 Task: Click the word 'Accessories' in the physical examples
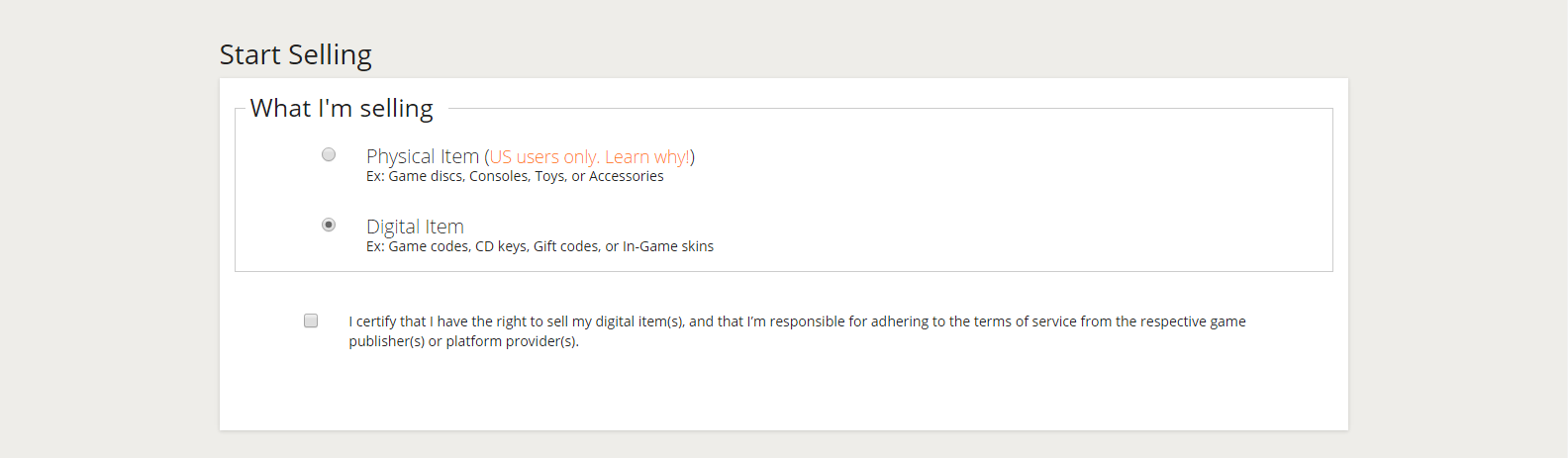[626, 176]
